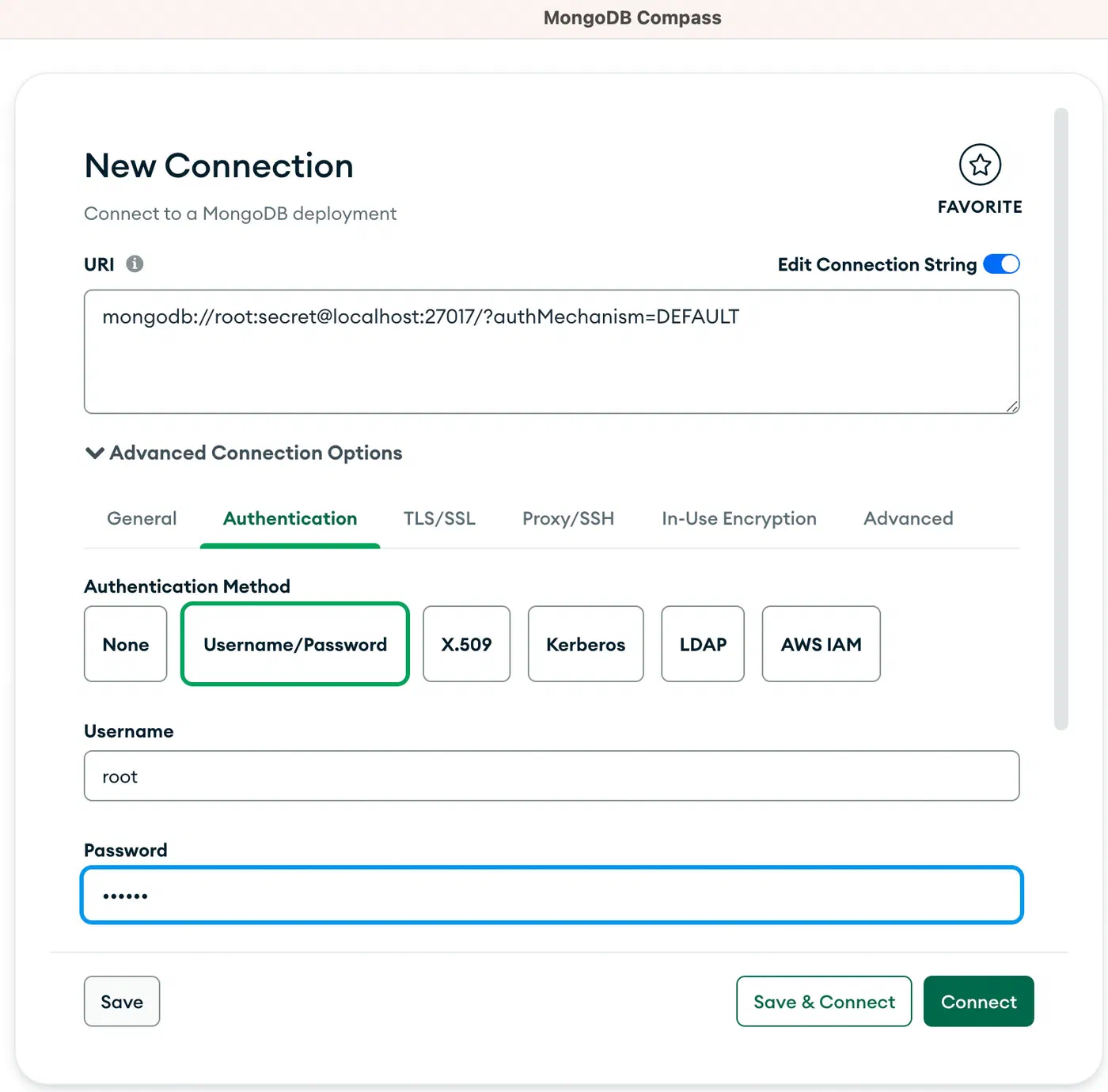Image resolution: width=1108 pixels, height=1092 pixels.
Task: Click the Authentication Method label
Action: point(188,586)
